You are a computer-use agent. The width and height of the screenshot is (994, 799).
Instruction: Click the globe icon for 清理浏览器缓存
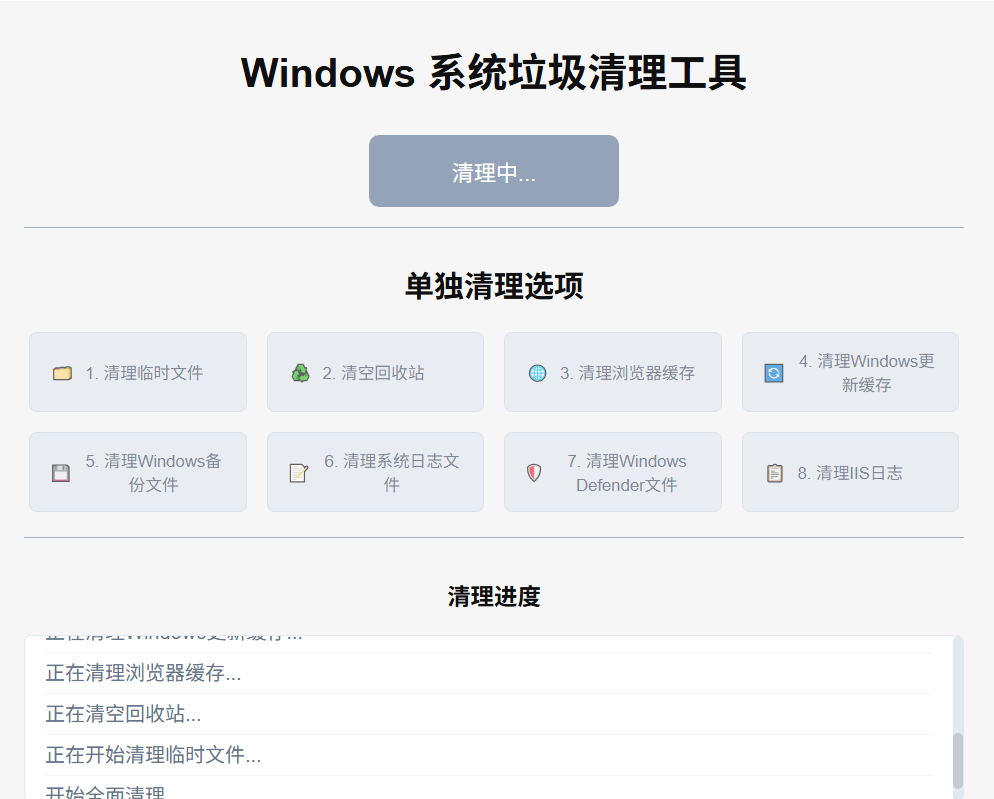pyautogui.click(x=537, y=373)
